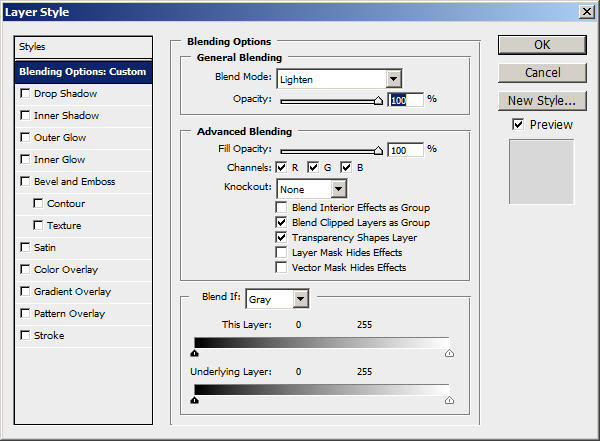Click the Fill Opacity slider handle
600x441 pixels.
coord(378,150)
